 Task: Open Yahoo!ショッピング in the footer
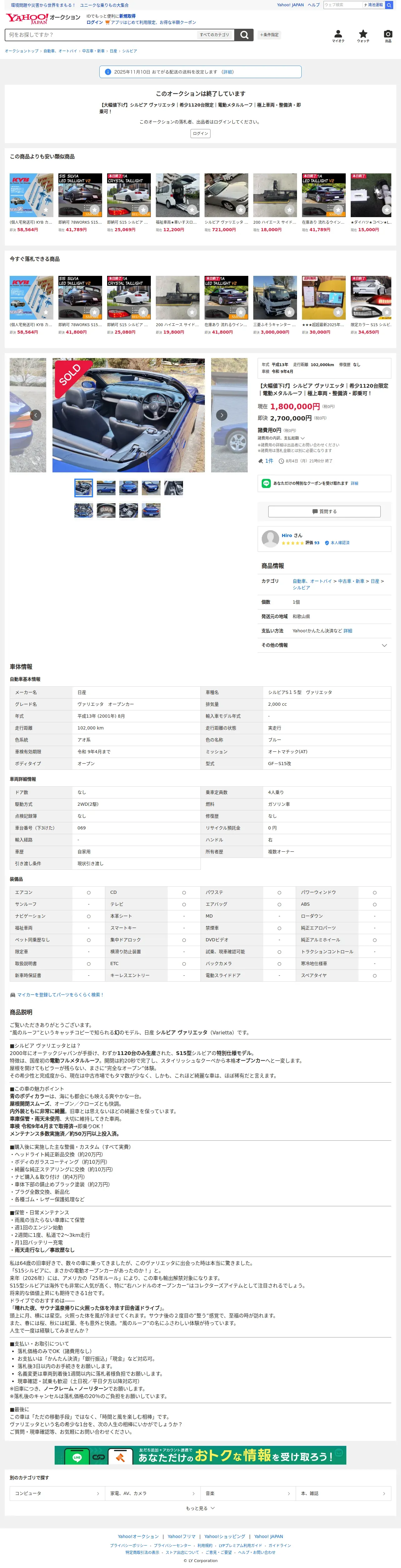225,1536
